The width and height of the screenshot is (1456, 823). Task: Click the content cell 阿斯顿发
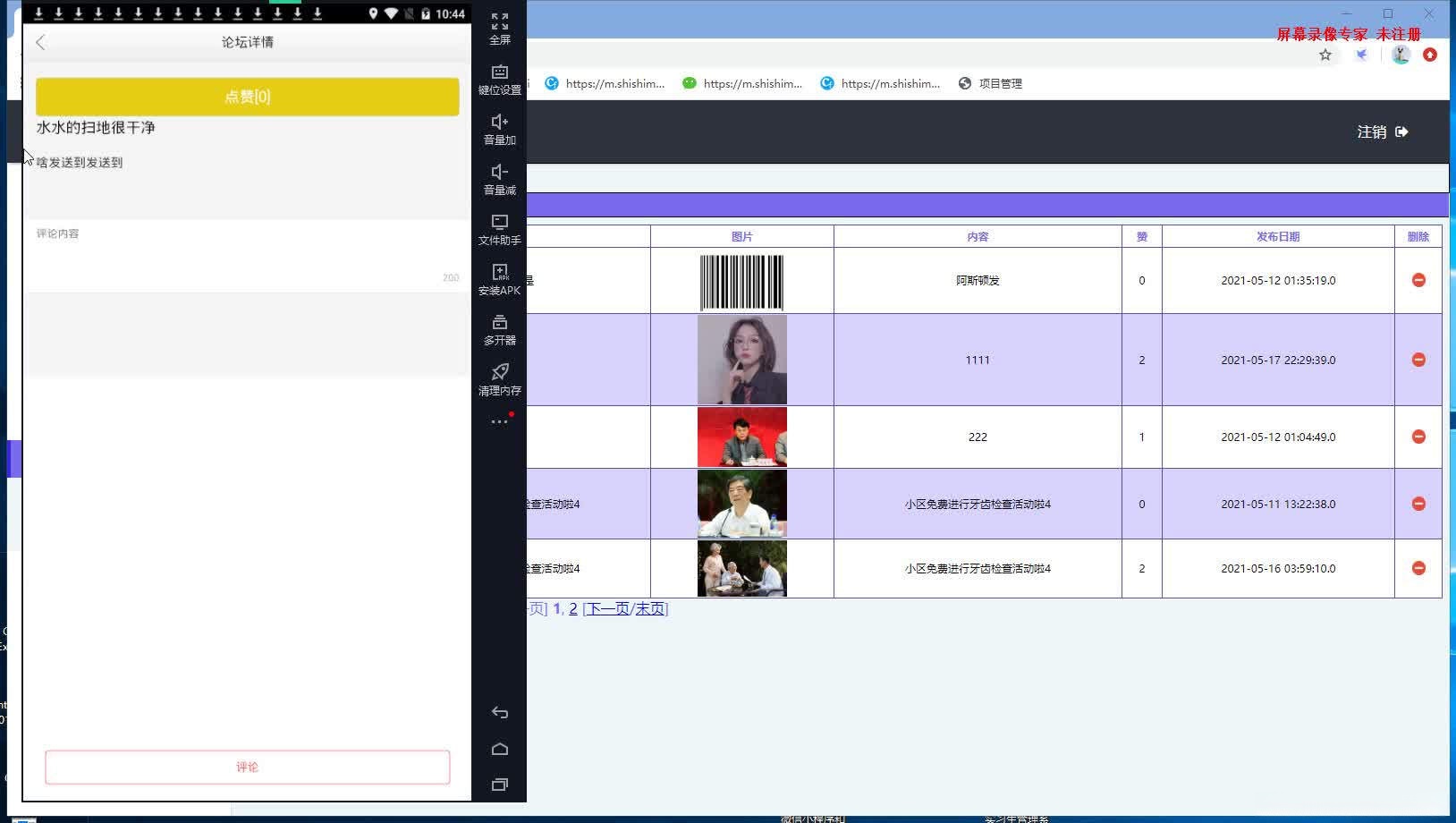[978, 280]
